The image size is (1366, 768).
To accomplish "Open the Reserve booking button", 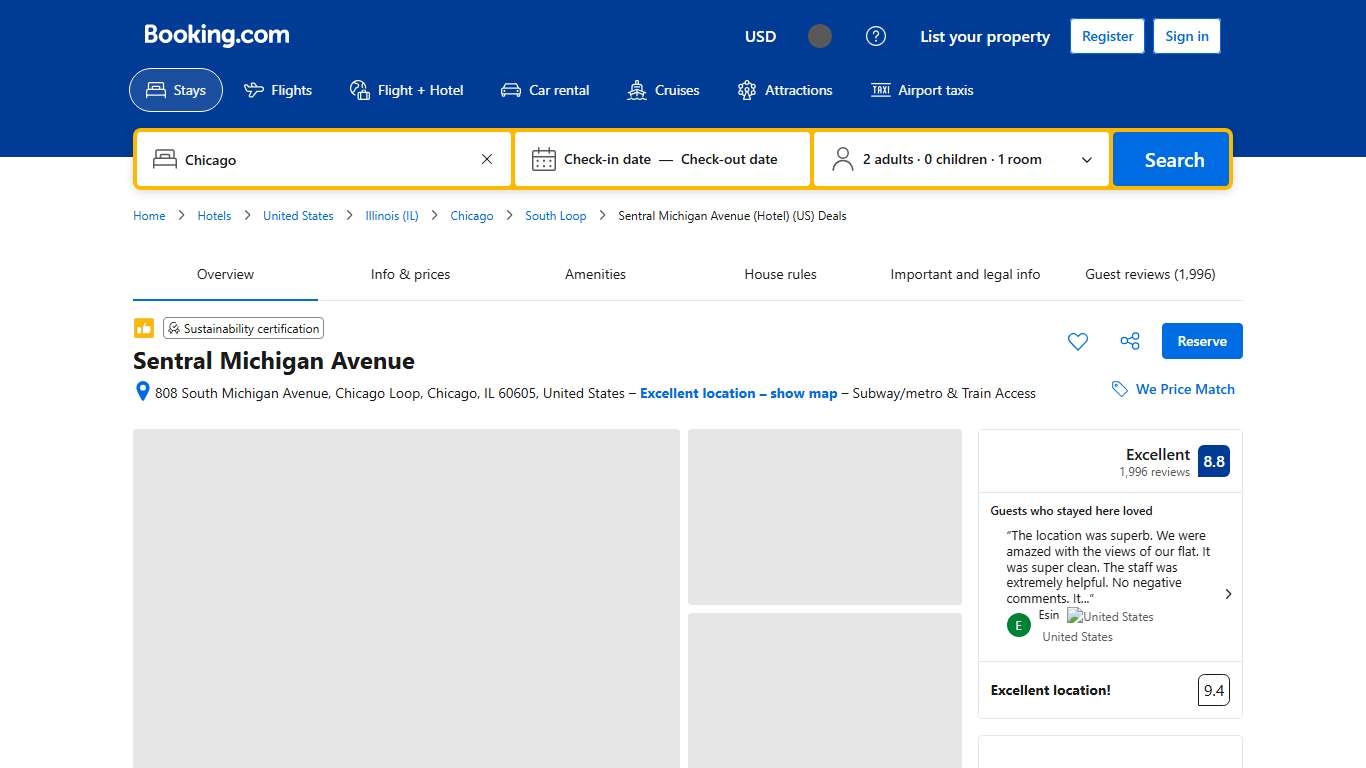I will (x=1202, y=341).
